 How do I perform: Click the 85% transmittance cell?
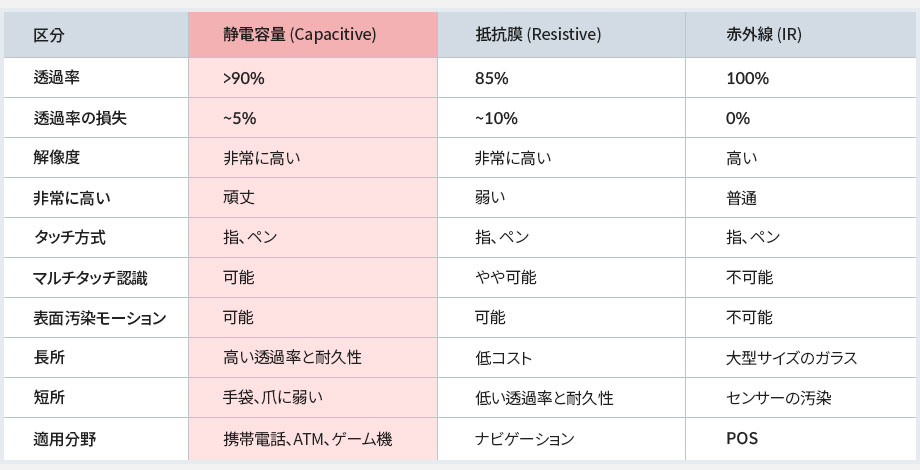coord(561,78)
